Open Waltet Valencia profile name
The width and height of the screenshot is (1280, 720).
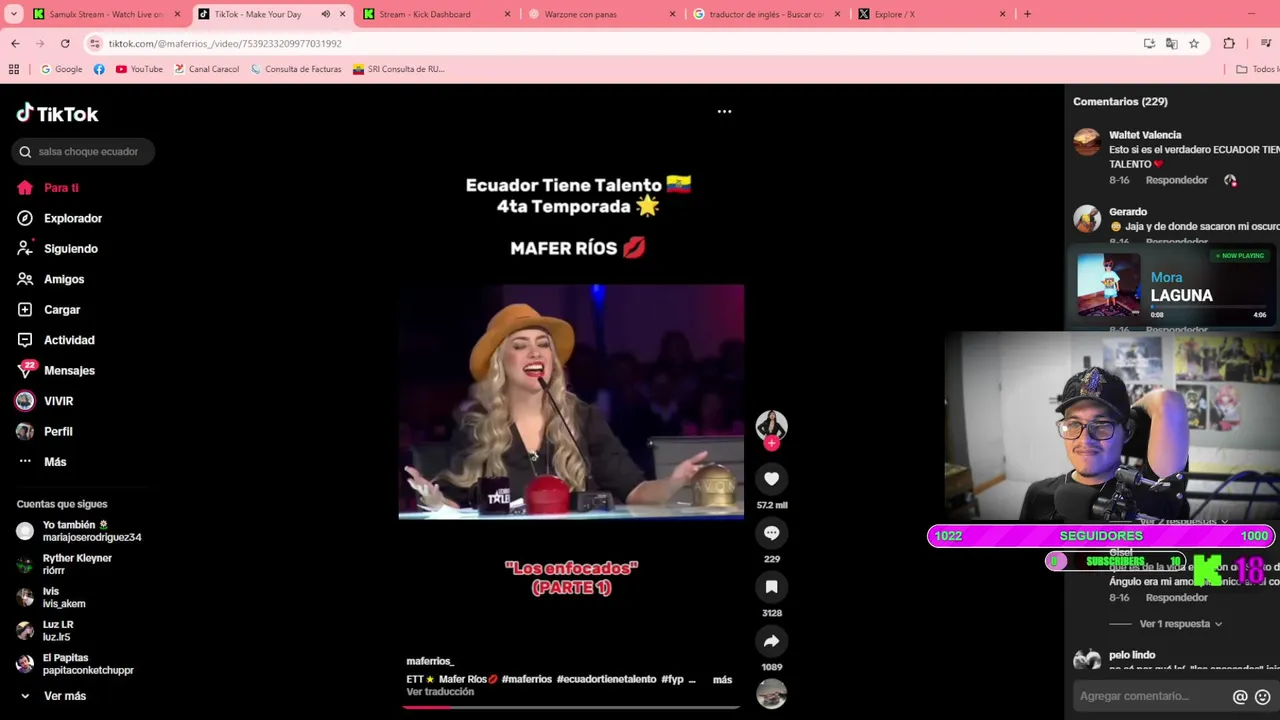(x=1145, y=135)
